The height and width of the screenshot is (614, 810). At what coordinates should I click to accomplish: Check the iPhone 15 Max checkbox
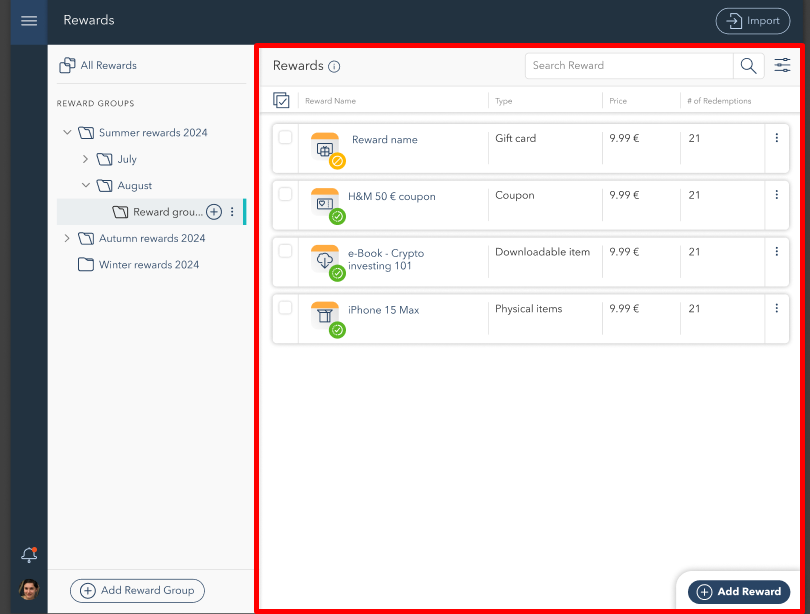285,308
